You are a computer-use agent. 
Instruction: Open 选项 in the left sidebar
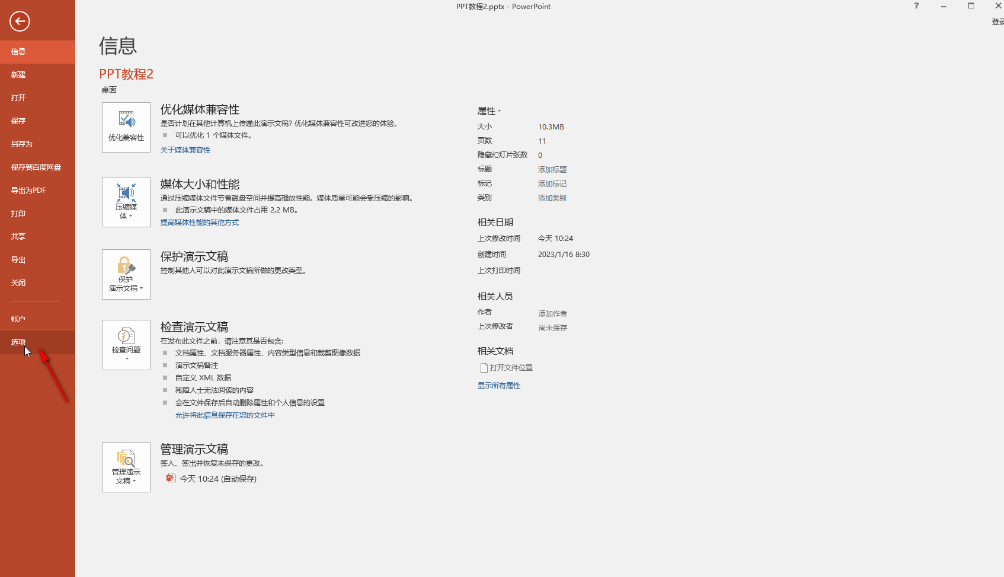[x=18, y=342]
